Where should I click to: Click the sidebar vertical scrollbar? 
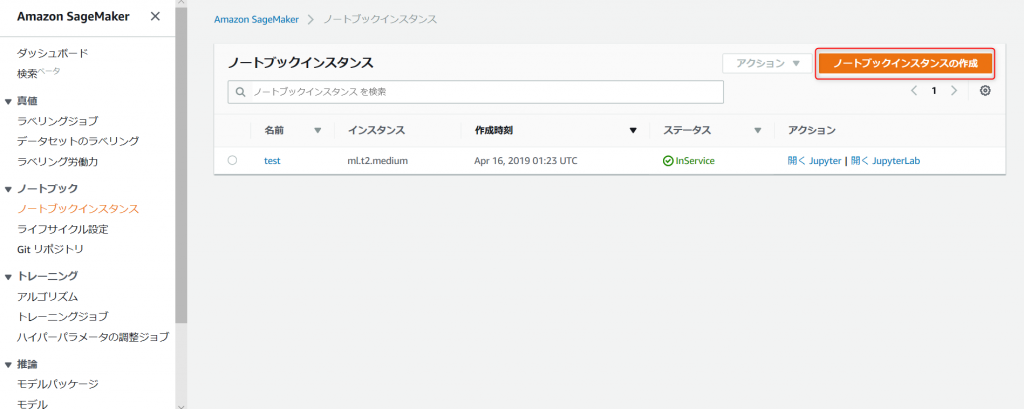[x=182, y=163]
